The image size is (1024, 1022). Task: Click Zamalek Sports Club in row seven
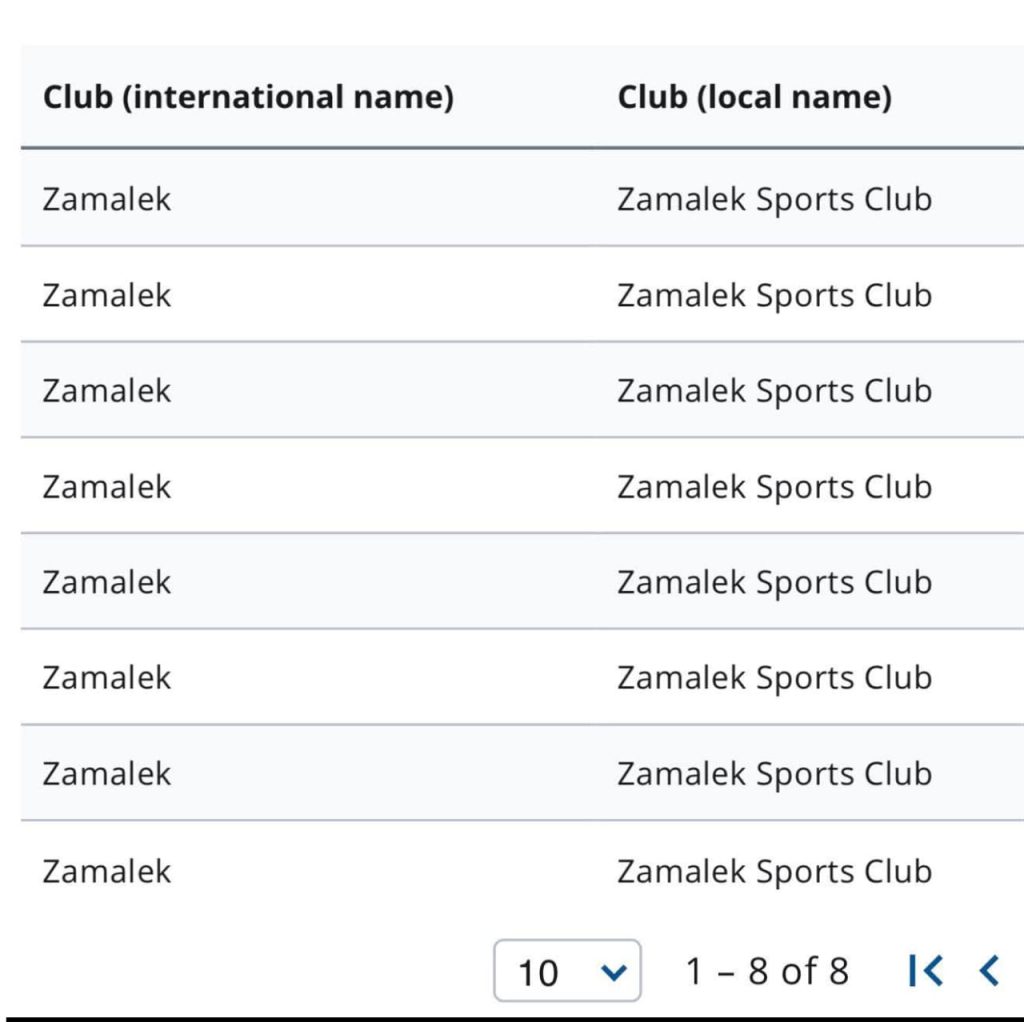coord(775,772)
